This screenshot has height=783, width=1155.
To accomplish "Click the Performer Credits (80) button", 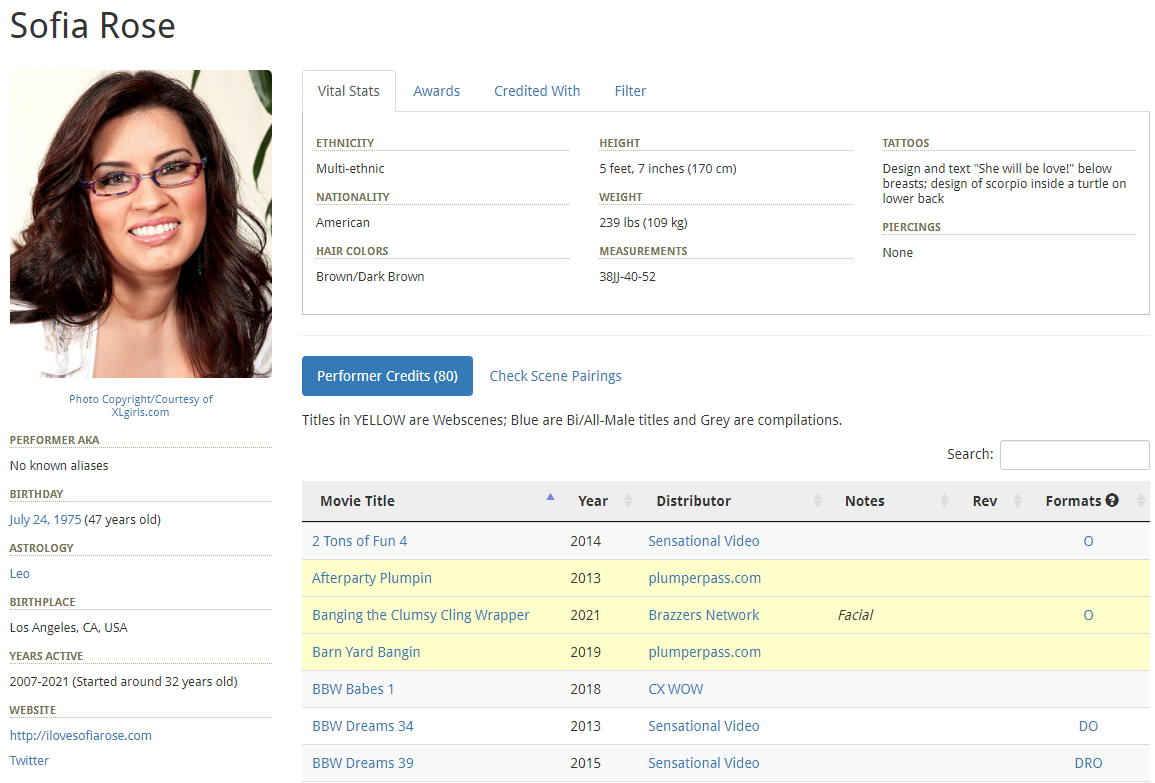I will point(387,376).
